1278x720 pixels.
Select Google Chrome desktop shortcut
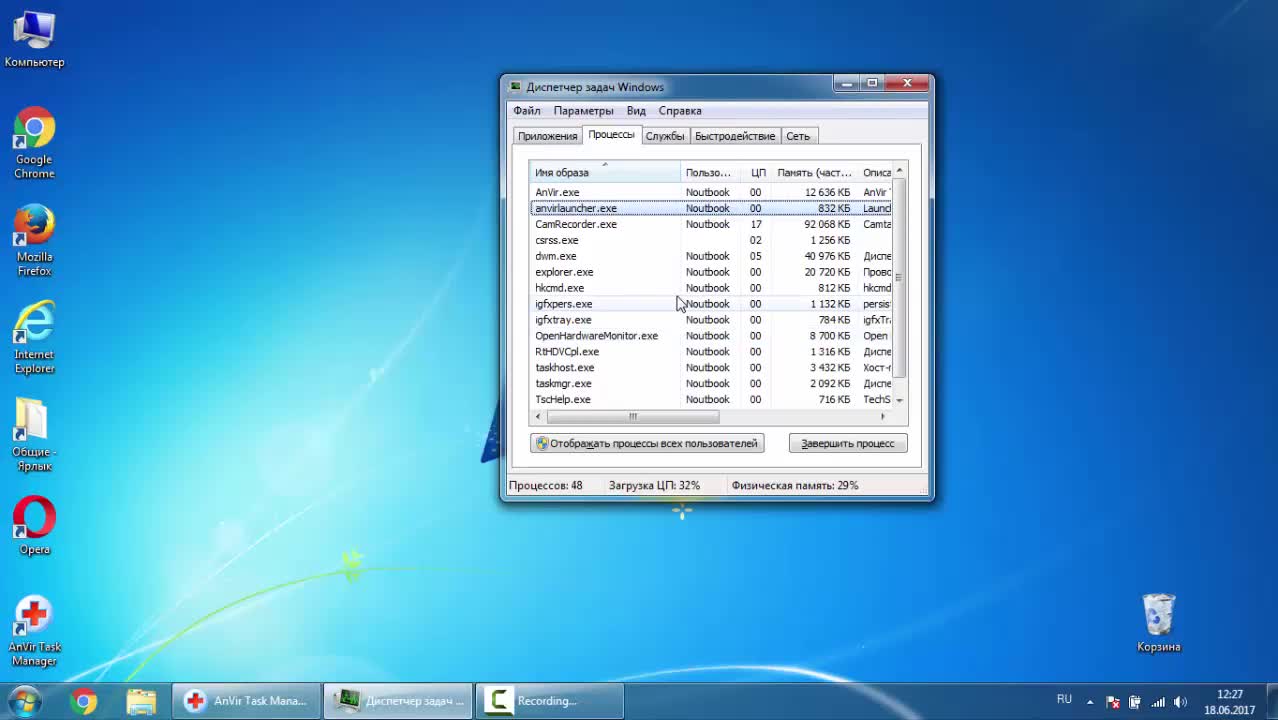(x=34, y=143)
